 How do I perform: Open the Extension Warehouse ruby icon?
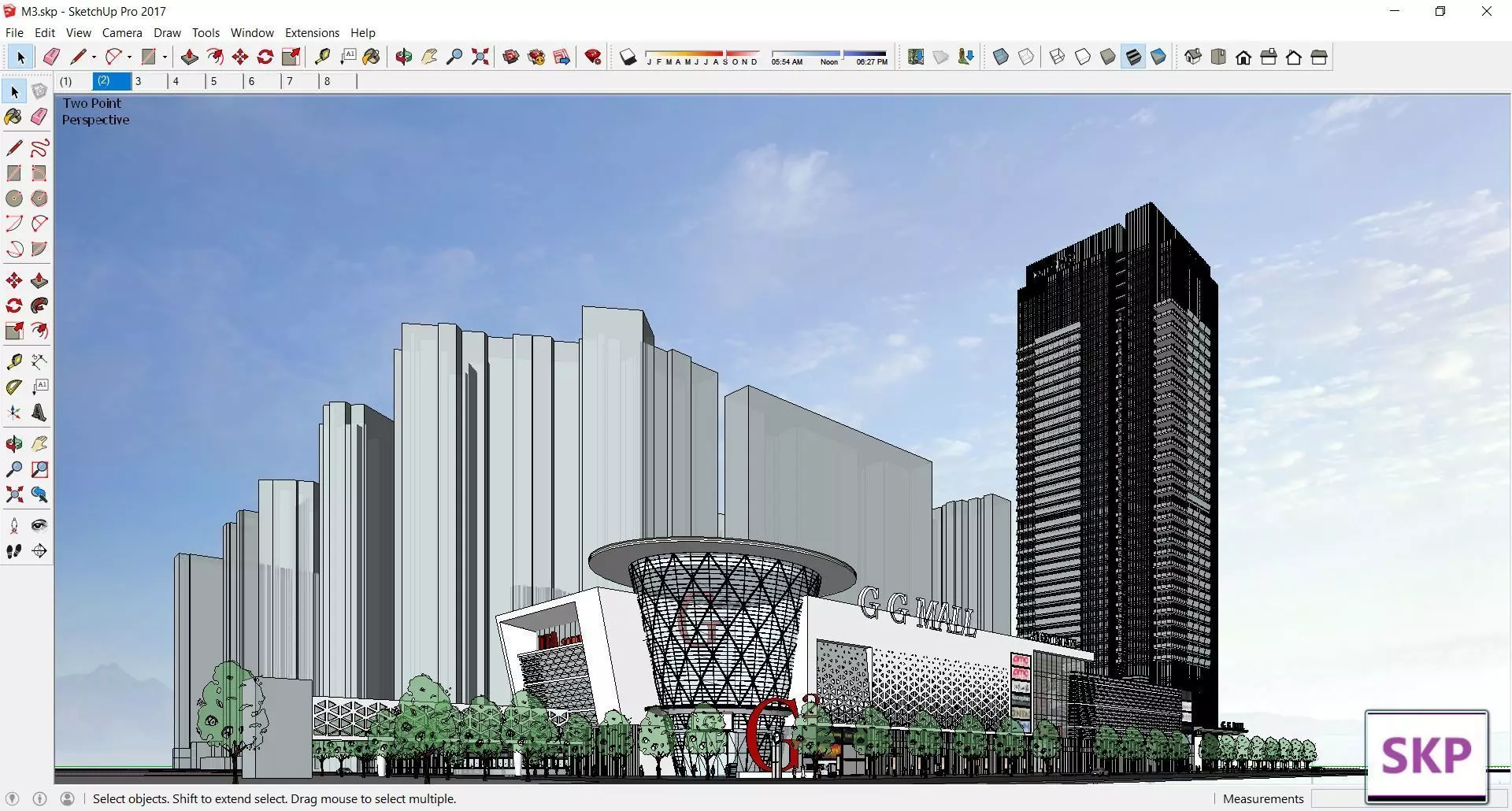click(x=594, y=57)
